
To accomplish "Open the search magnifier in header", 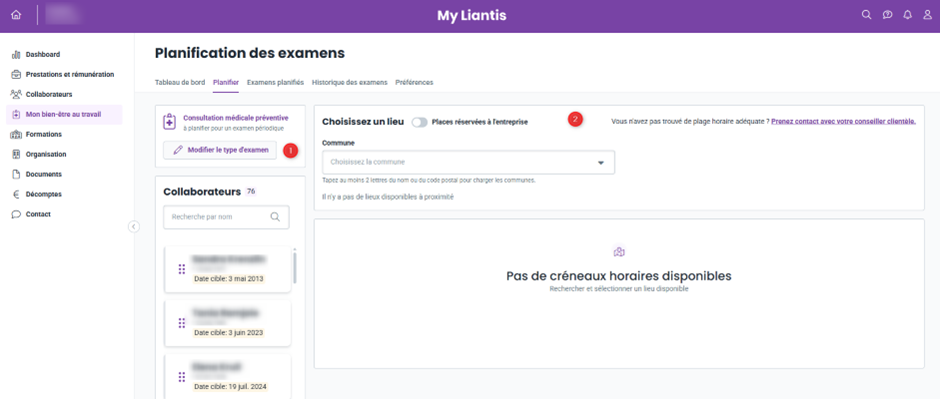I will coord(866,16).
